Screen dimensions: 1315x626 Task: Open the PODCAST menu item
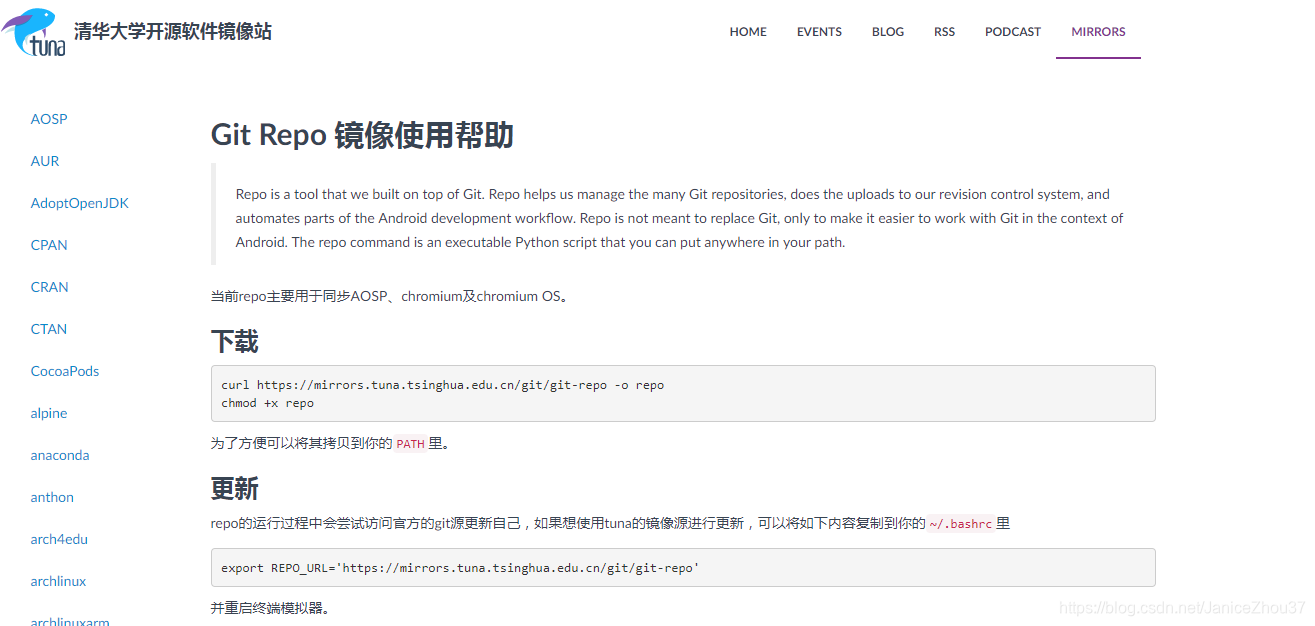1013,32
